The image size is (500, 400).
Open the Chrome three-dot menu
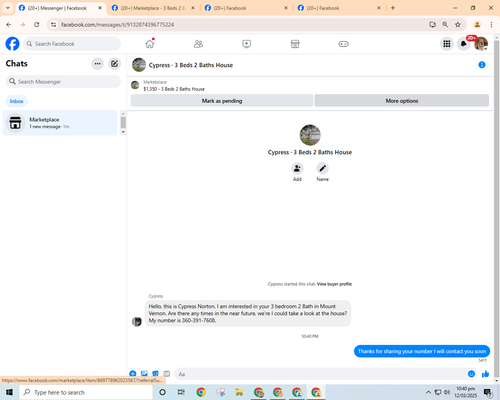pyautogui.click(x=491, y=25)
